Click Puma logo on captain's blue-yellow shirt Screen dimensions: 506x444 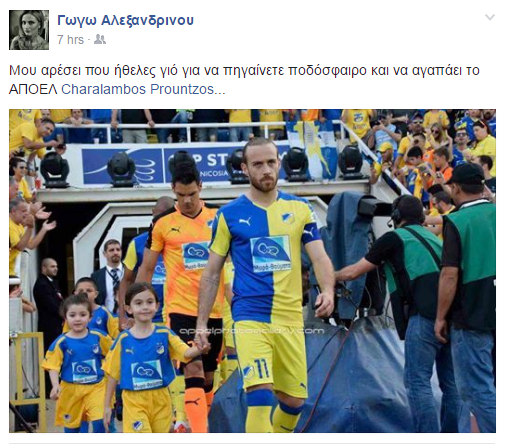click(x=245, y=221)
